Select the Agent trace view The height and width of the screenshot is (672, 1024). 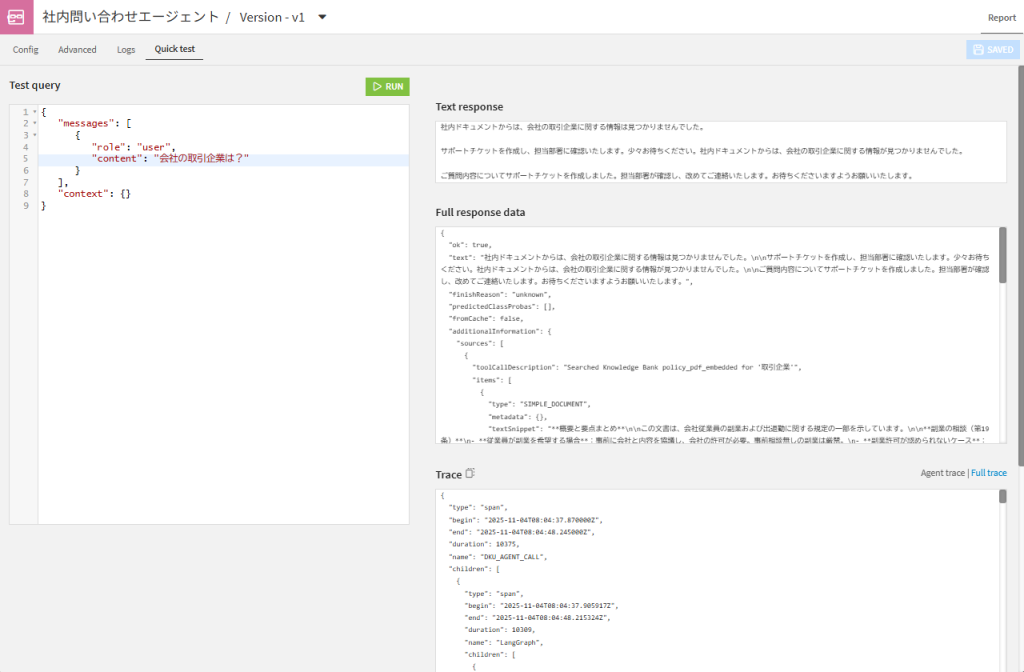(x=942, y=473)
